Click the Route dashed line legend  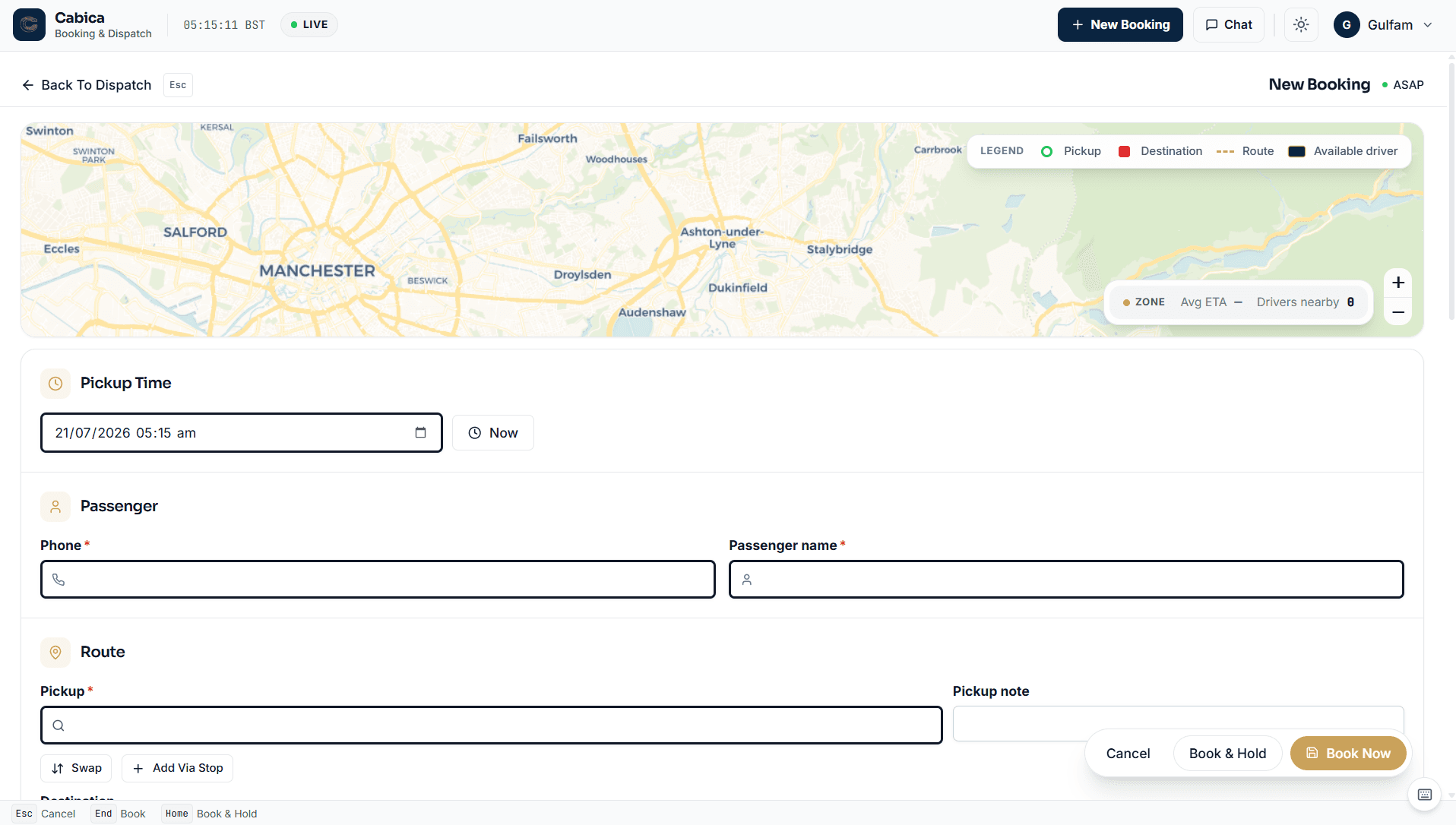point(1225,151)
